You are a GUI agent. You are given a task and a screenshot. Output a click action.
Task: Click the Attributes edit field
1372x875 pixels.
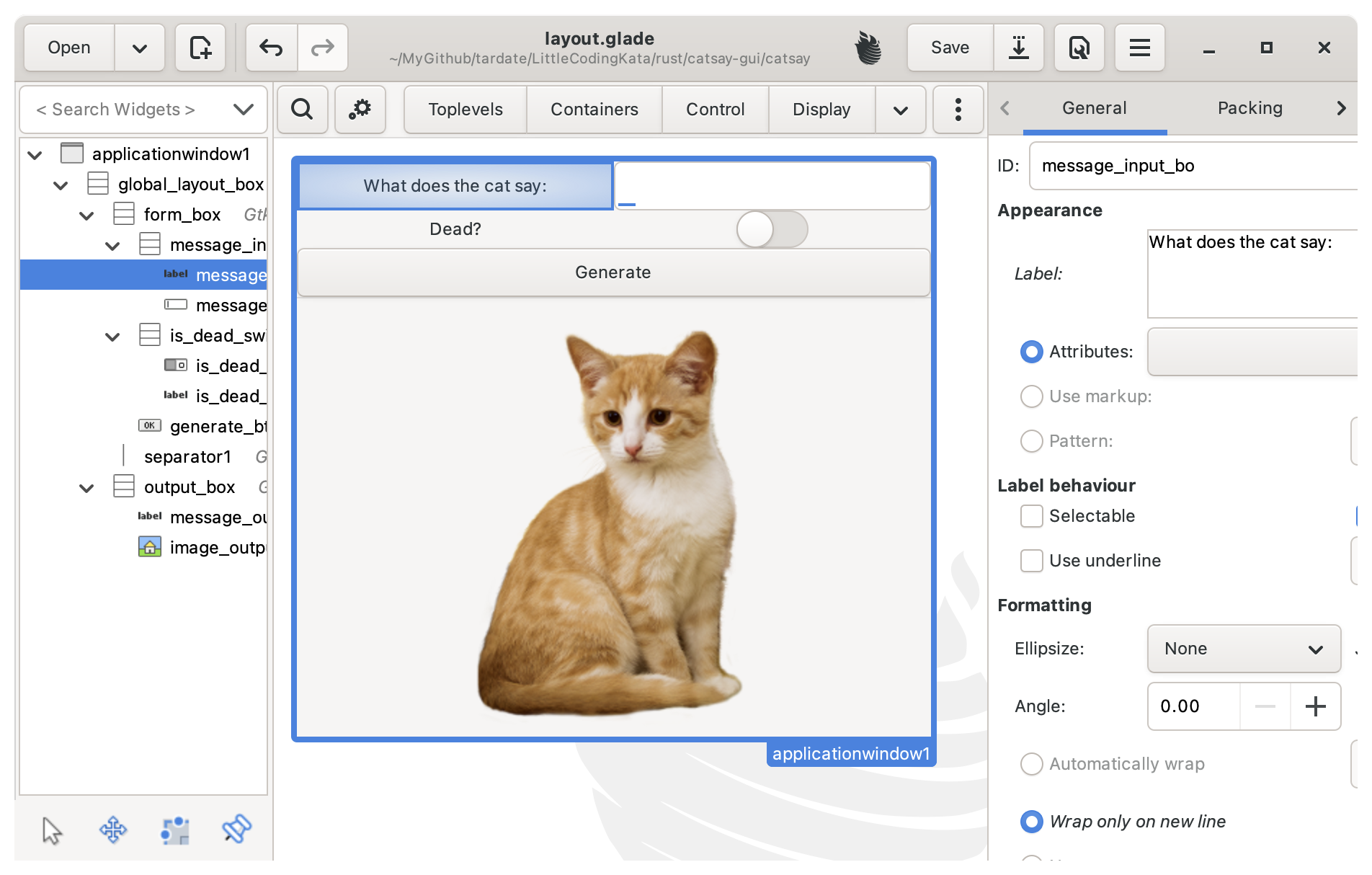1252,352
